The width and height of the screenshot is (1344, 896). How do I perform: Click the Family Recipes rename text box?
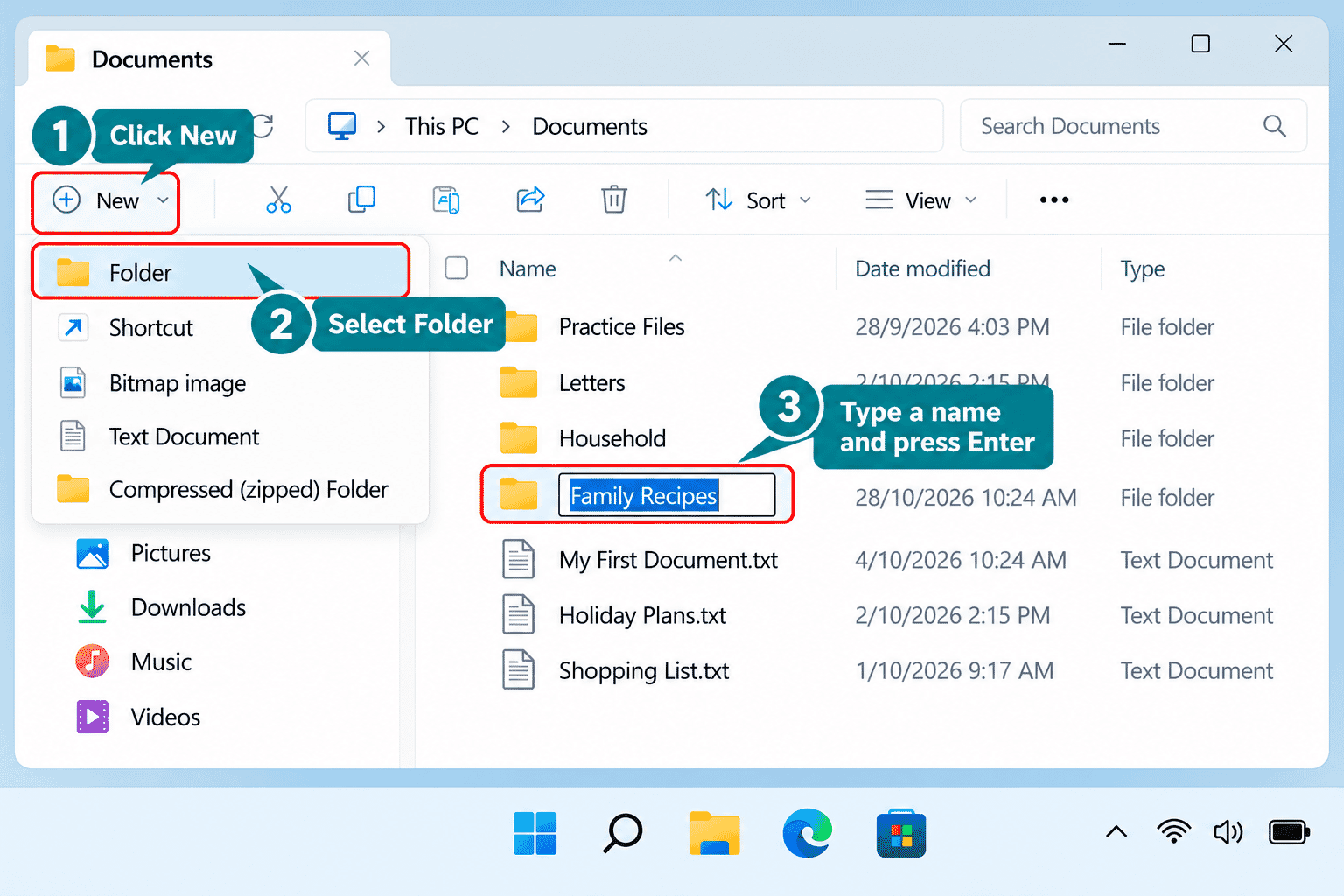(x=667, y=495)
